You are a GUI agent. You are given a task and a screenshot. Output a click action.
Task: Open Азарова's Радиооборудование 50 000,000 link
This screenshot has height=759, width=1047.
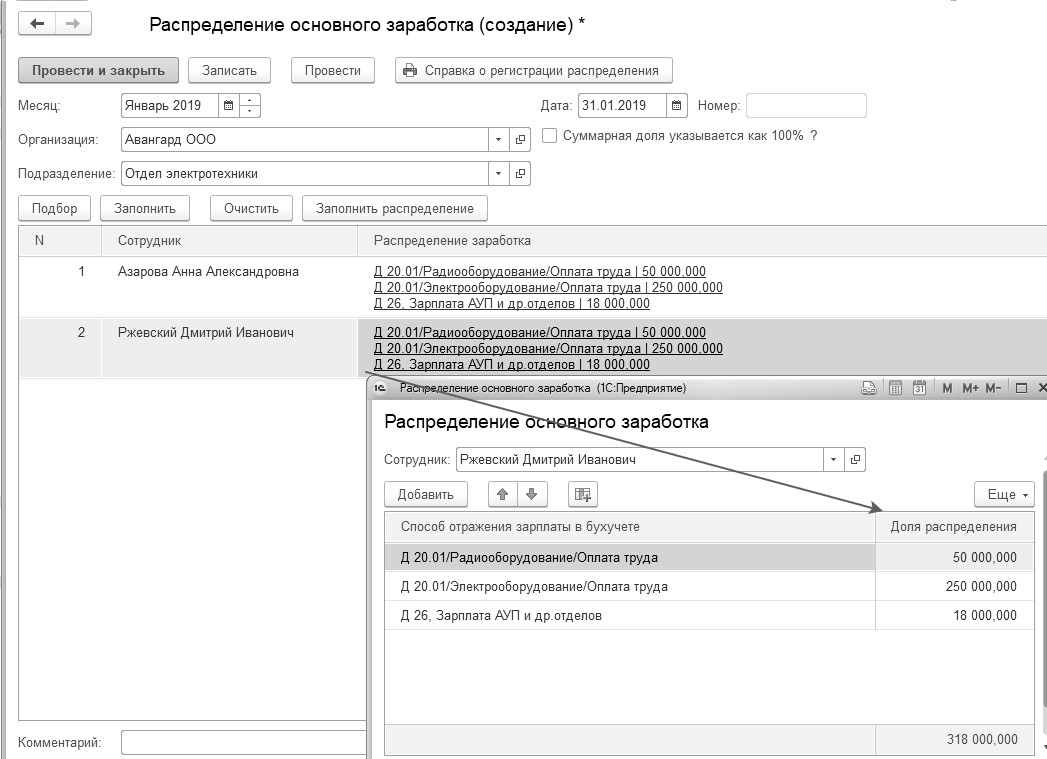click(540, 272)
